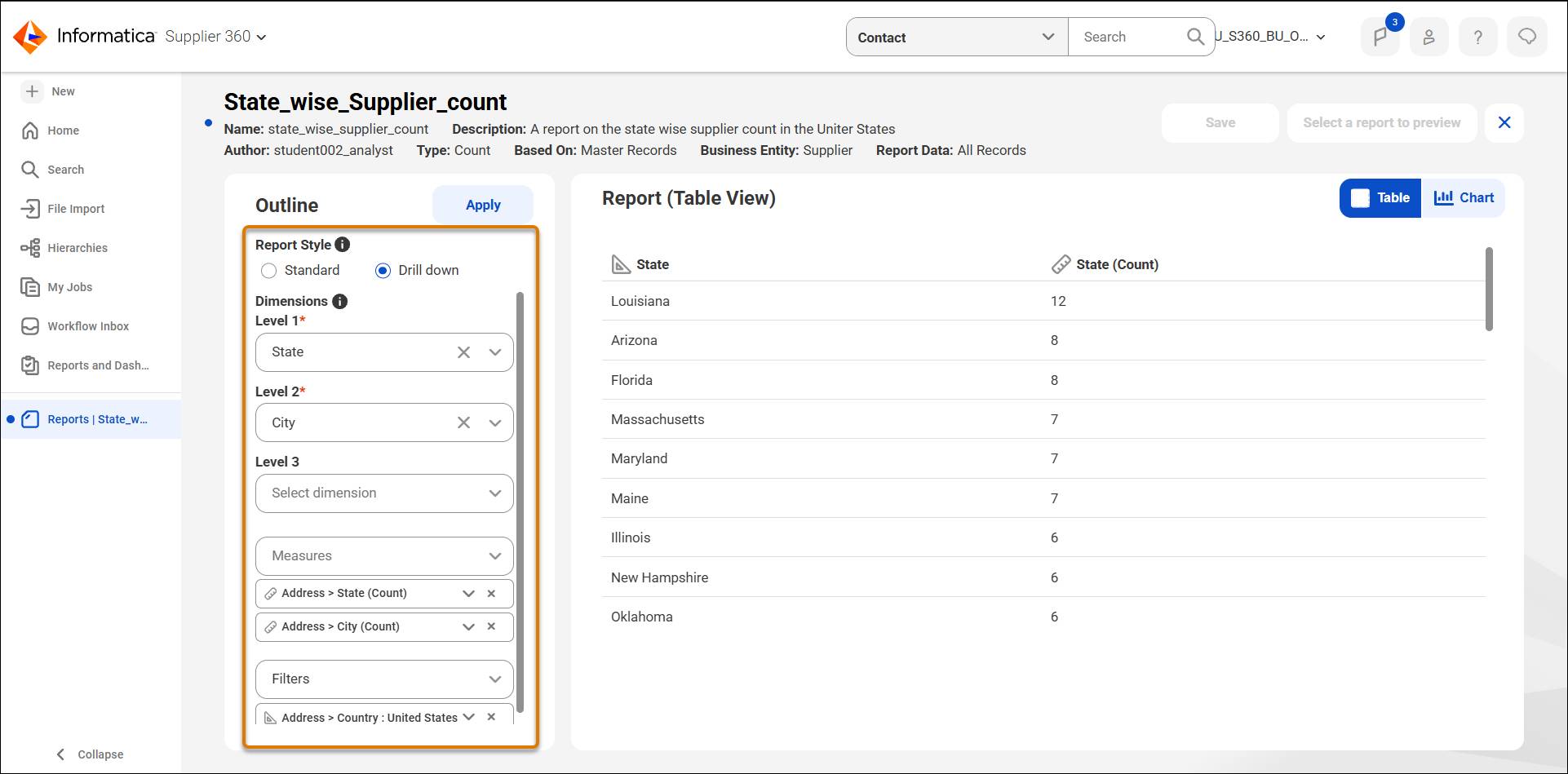This screenshot has height=774, width=1568.
Task: Click the Dimensions info icon
Action: (340, 301)
